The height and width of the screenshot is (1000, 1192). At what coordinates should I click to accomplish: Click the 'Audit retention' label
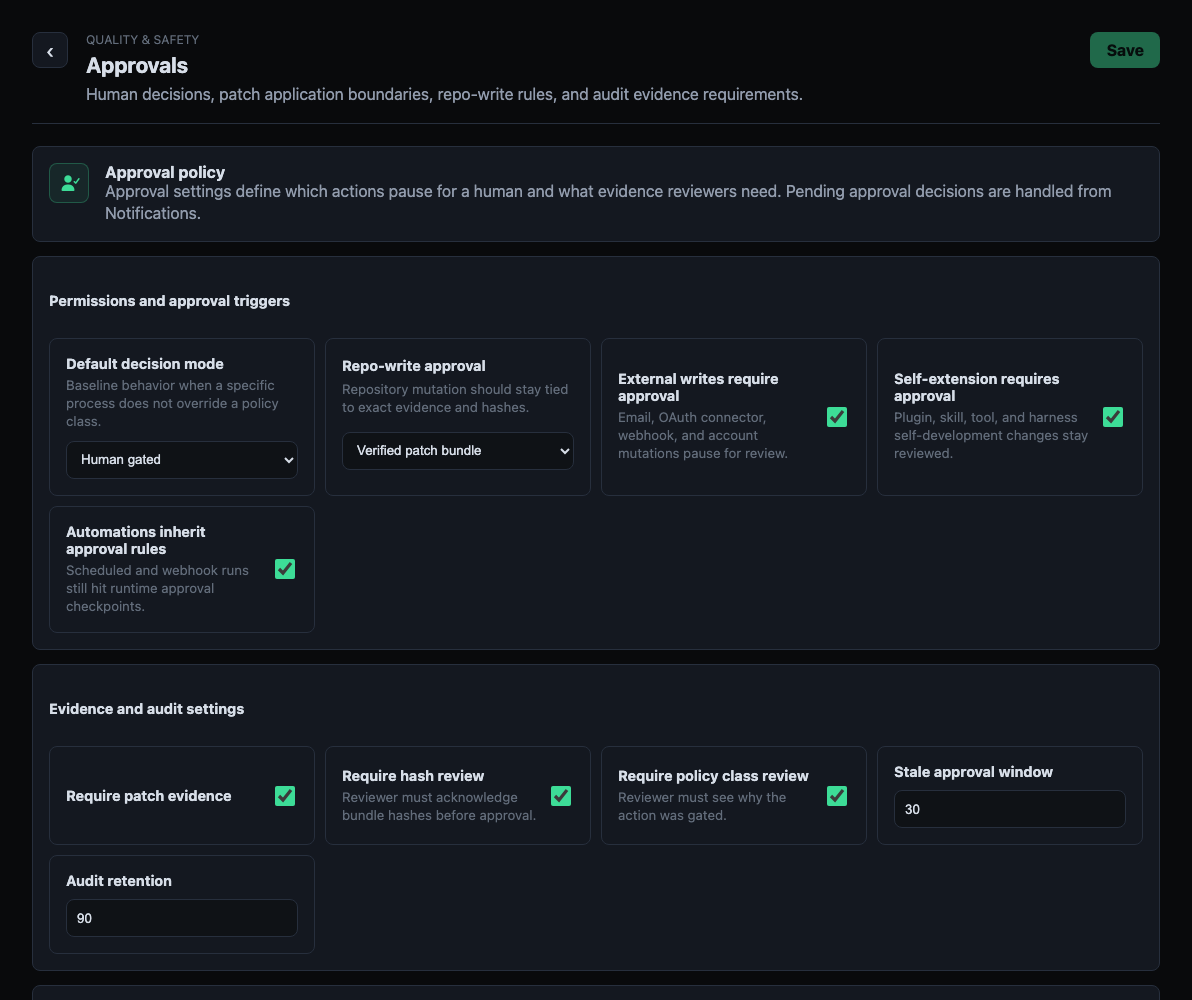coord(119,881)
